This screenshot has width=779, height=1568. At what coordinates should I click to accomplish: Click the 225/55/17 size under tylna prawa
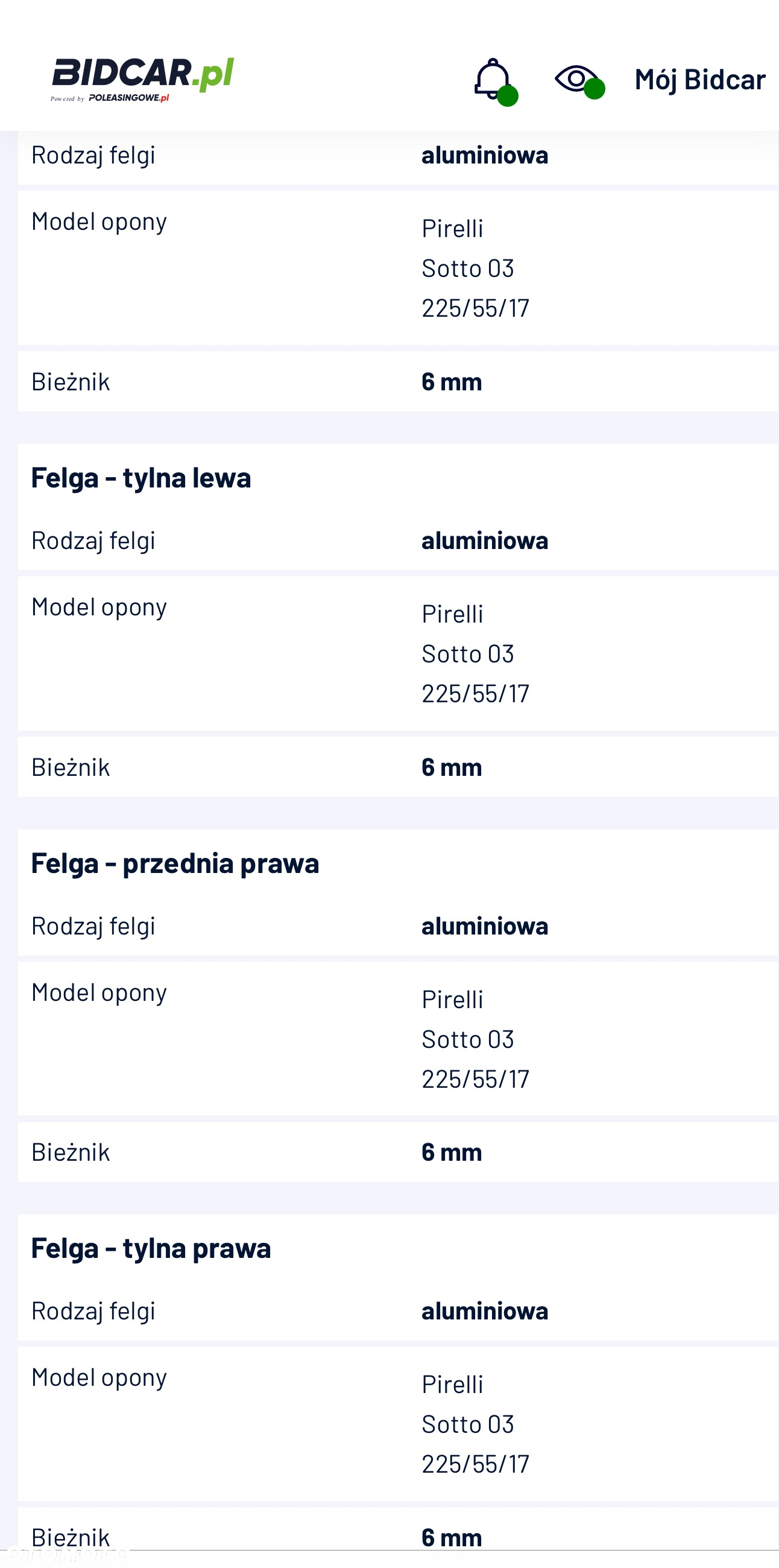pyautogui.click(x=476, y=1464)
